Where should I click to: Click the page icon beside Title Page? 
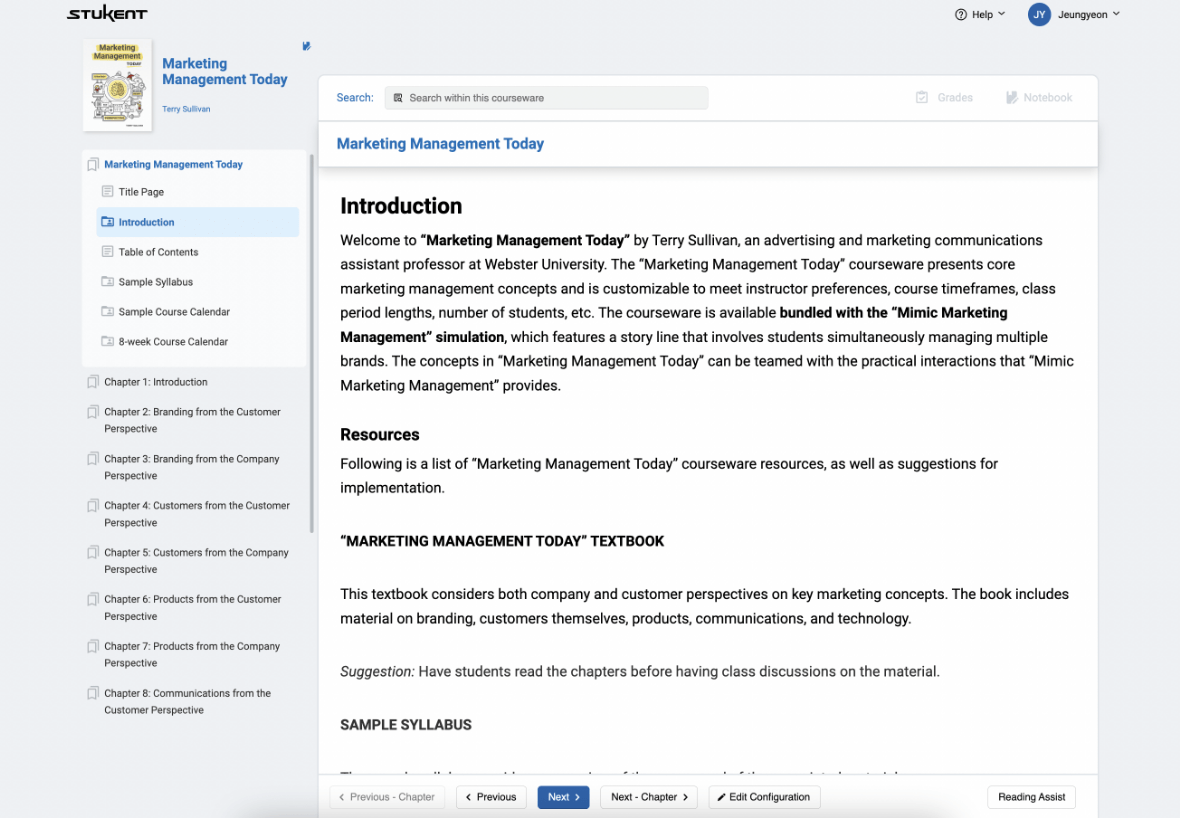(x=108, y=191)
